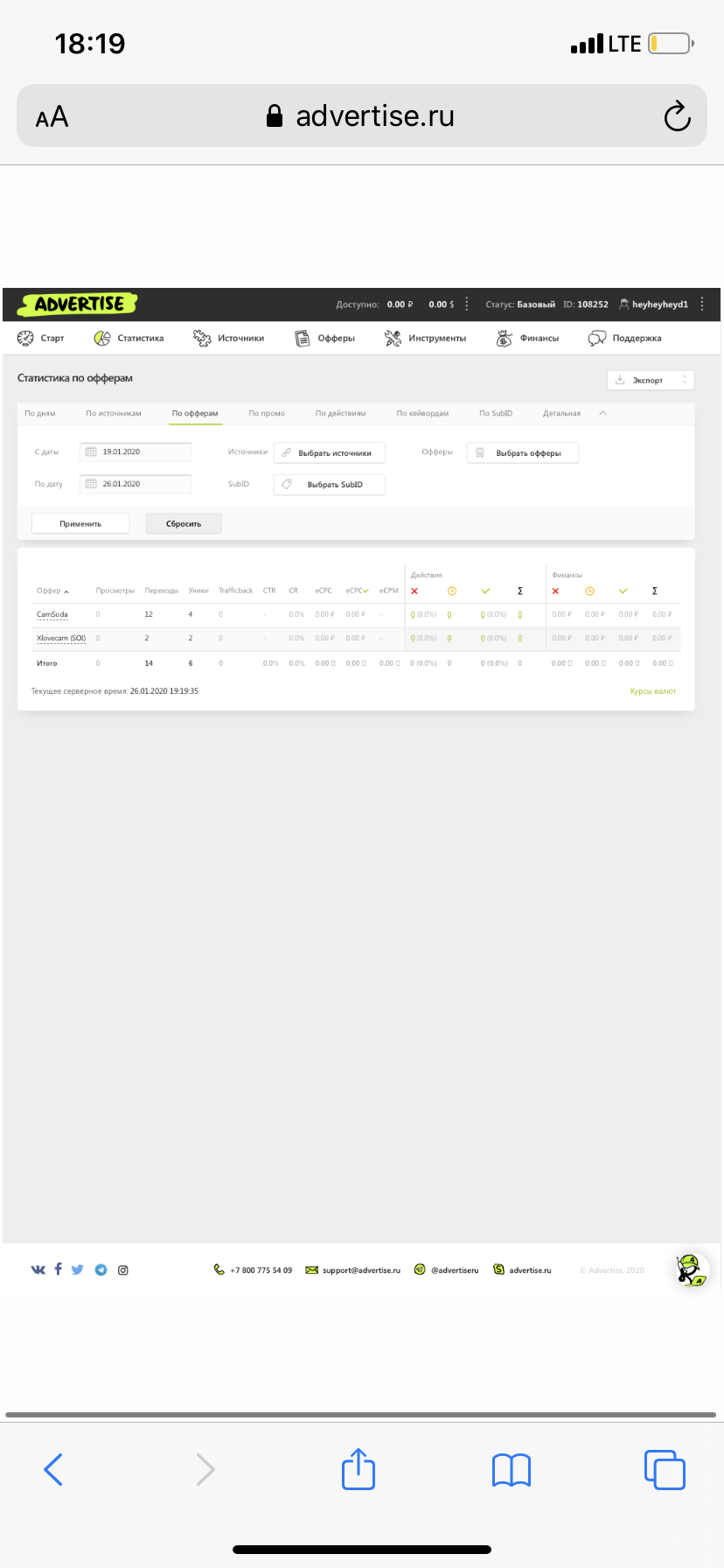Open Safari bookmarks book icon
Screen dimensions: 724x1568
[512, 1470]
